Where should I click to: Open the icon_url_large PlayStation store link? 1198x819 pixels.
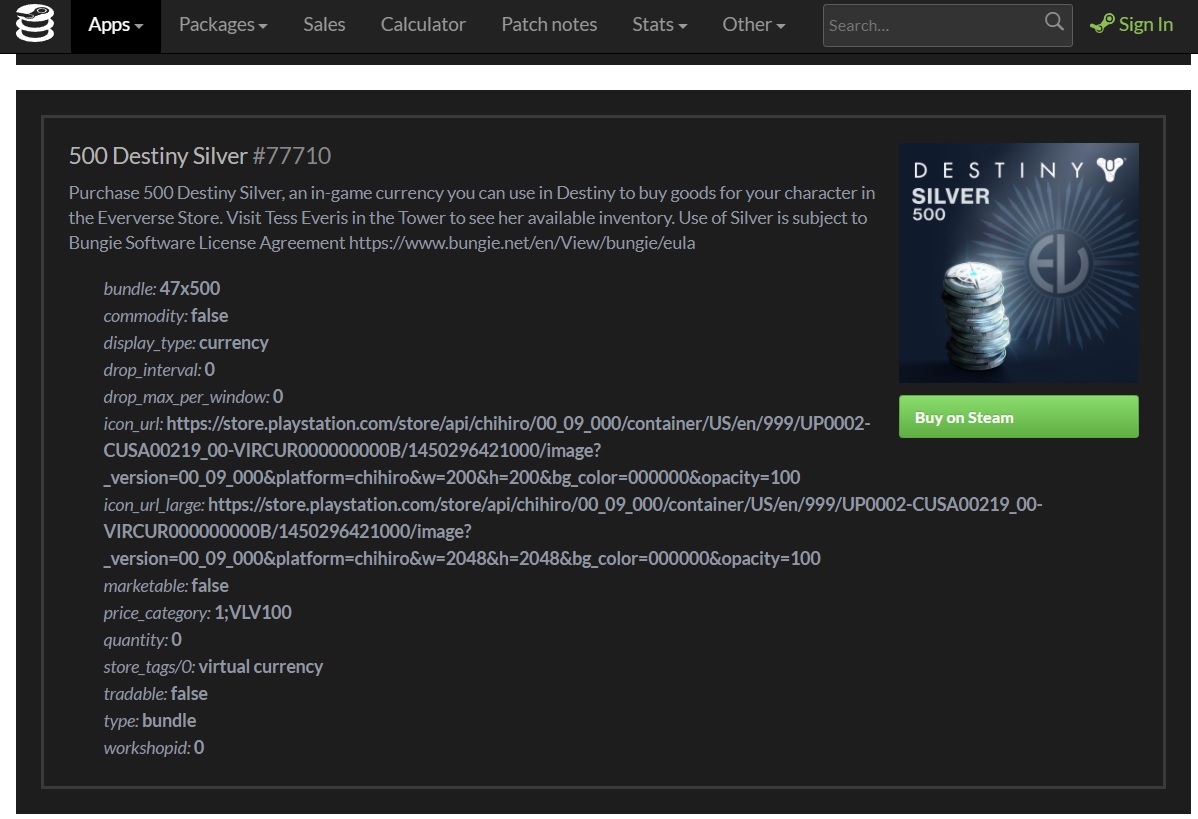[x=572, y=531]
